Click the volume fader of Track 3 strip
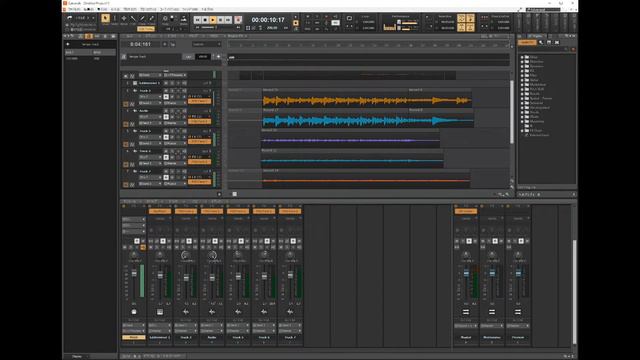The width and height of the screenshot is (640, 360). click(186, 278)
